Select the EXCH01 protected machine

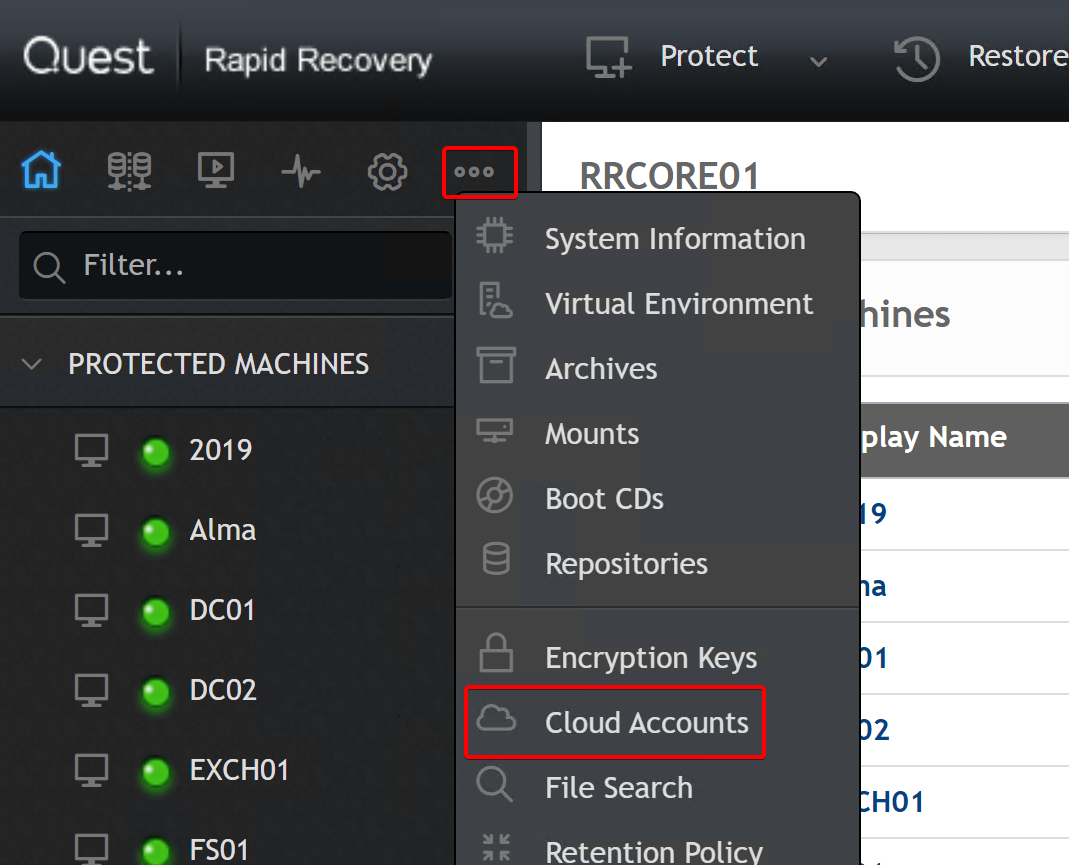pyautogui.click(x=239, y=771)
